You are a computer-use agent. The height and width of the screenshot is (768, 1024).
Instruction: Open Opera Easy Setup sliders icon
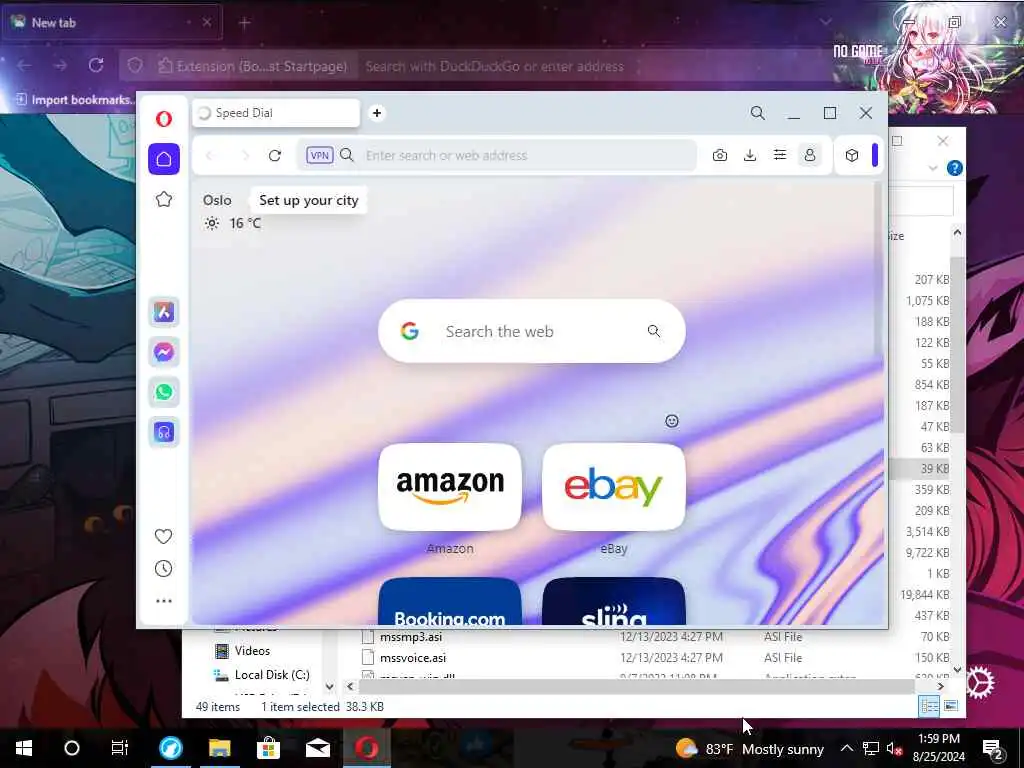click(780, 155)
